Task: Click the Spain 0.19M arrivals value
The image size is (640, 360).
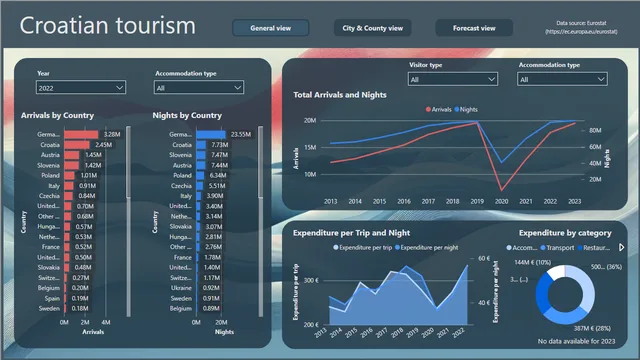Action: 80,298
